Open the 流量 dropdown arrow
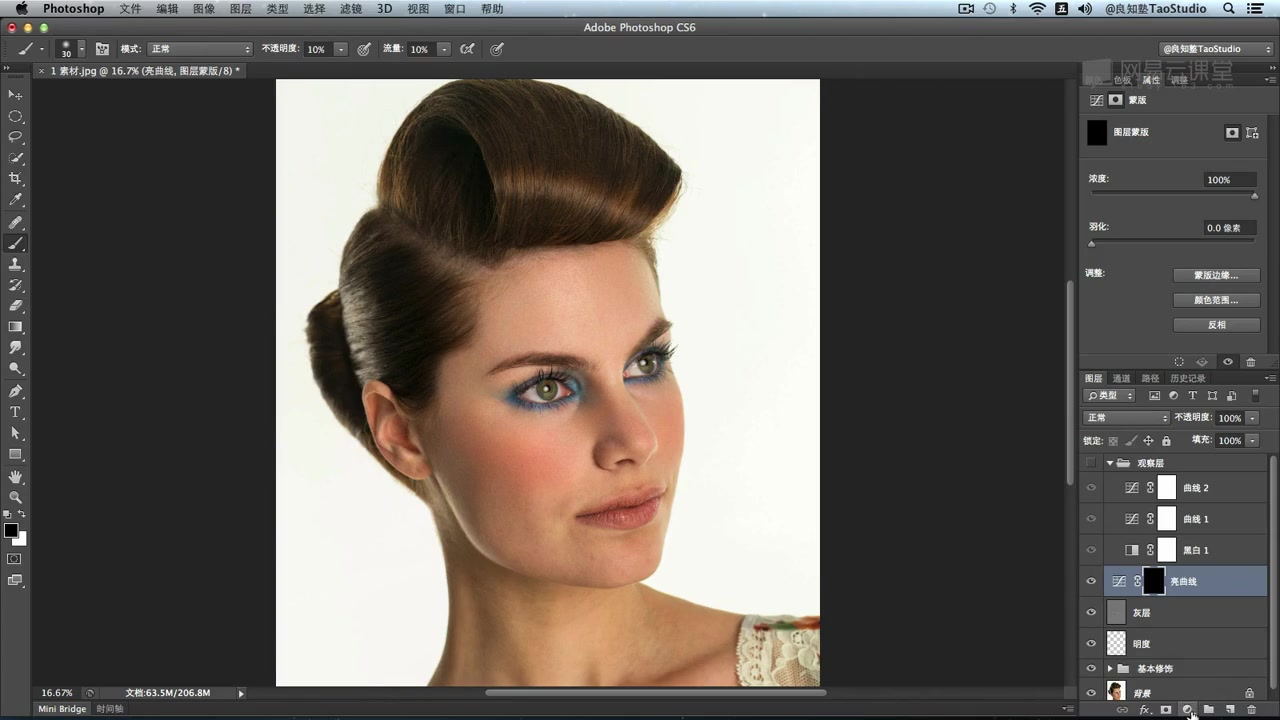Image resolution: width=1280 pixels, height=720 pixels. coord(444,49)
